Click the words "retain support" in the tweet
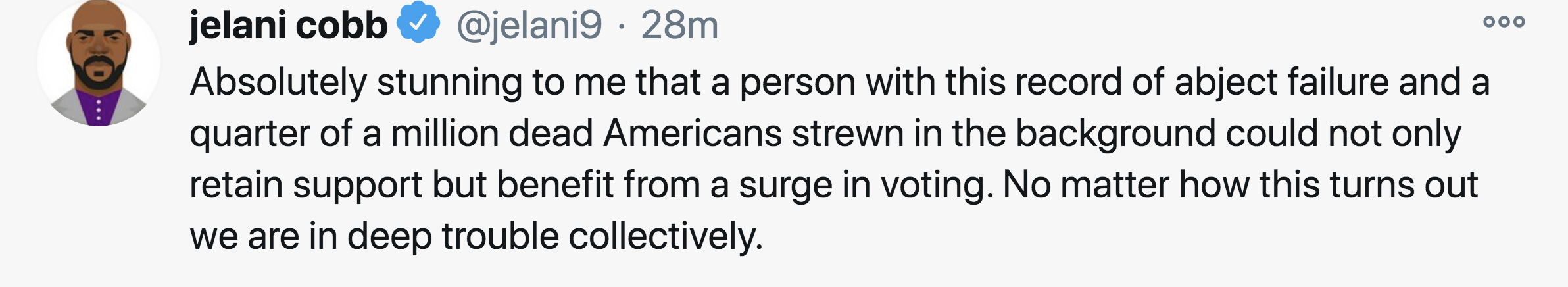The height and width of the screenshot is (287, 1568). pos(305,185)
